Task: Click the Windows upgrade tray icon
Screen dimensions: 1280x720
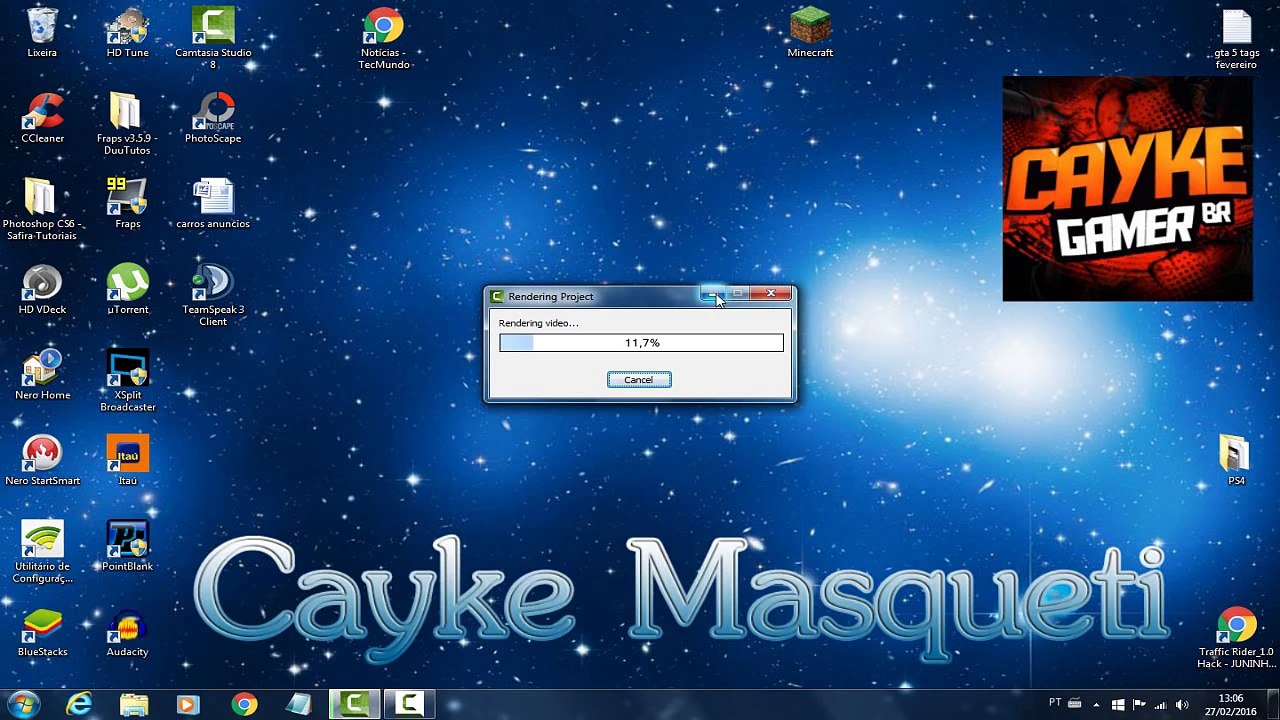Action: pyautogui.click(x=1118, y=705)
